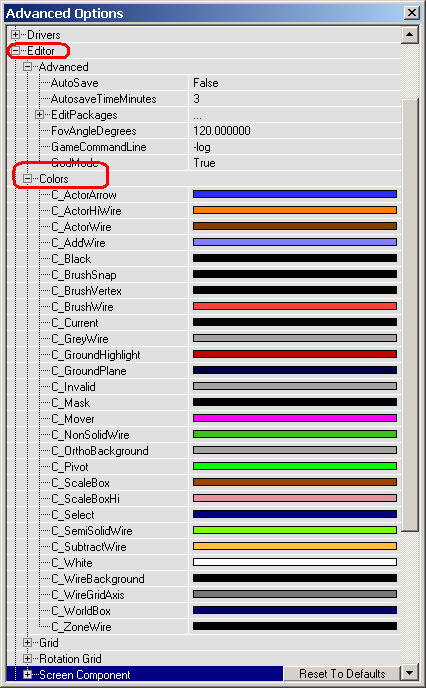Select the FovAngleDegrees property name
Screen dimensions: 426x688
point(94,131)
